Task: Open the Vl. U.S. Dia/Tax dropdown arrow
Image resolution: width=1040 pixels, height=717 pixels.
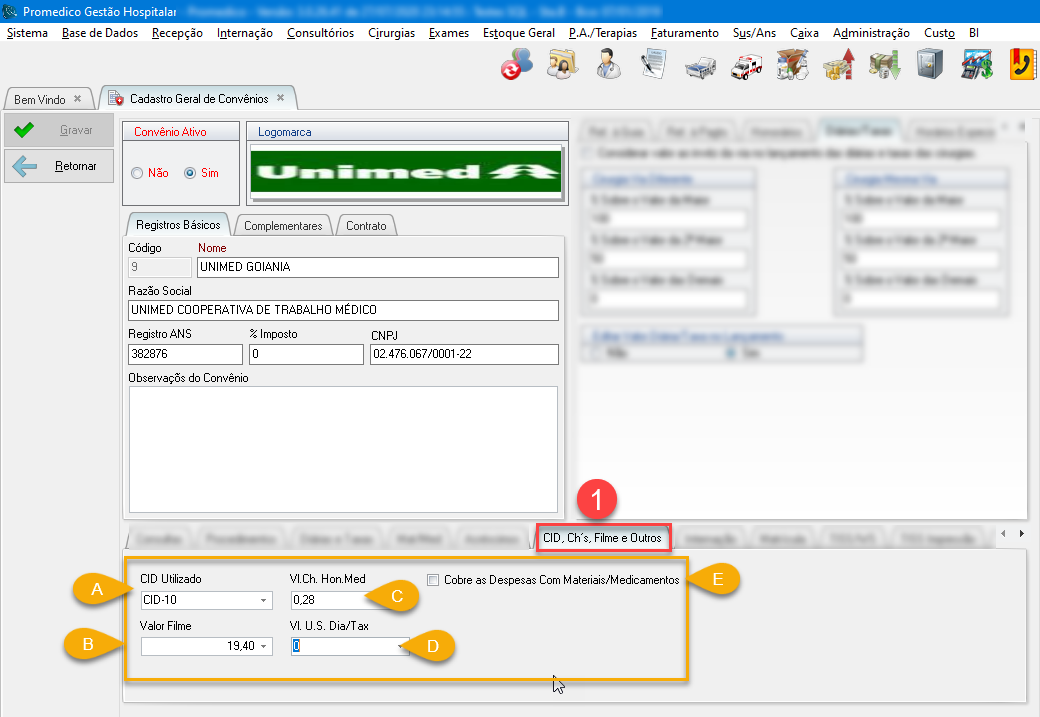Action: [x=403, y=647]
